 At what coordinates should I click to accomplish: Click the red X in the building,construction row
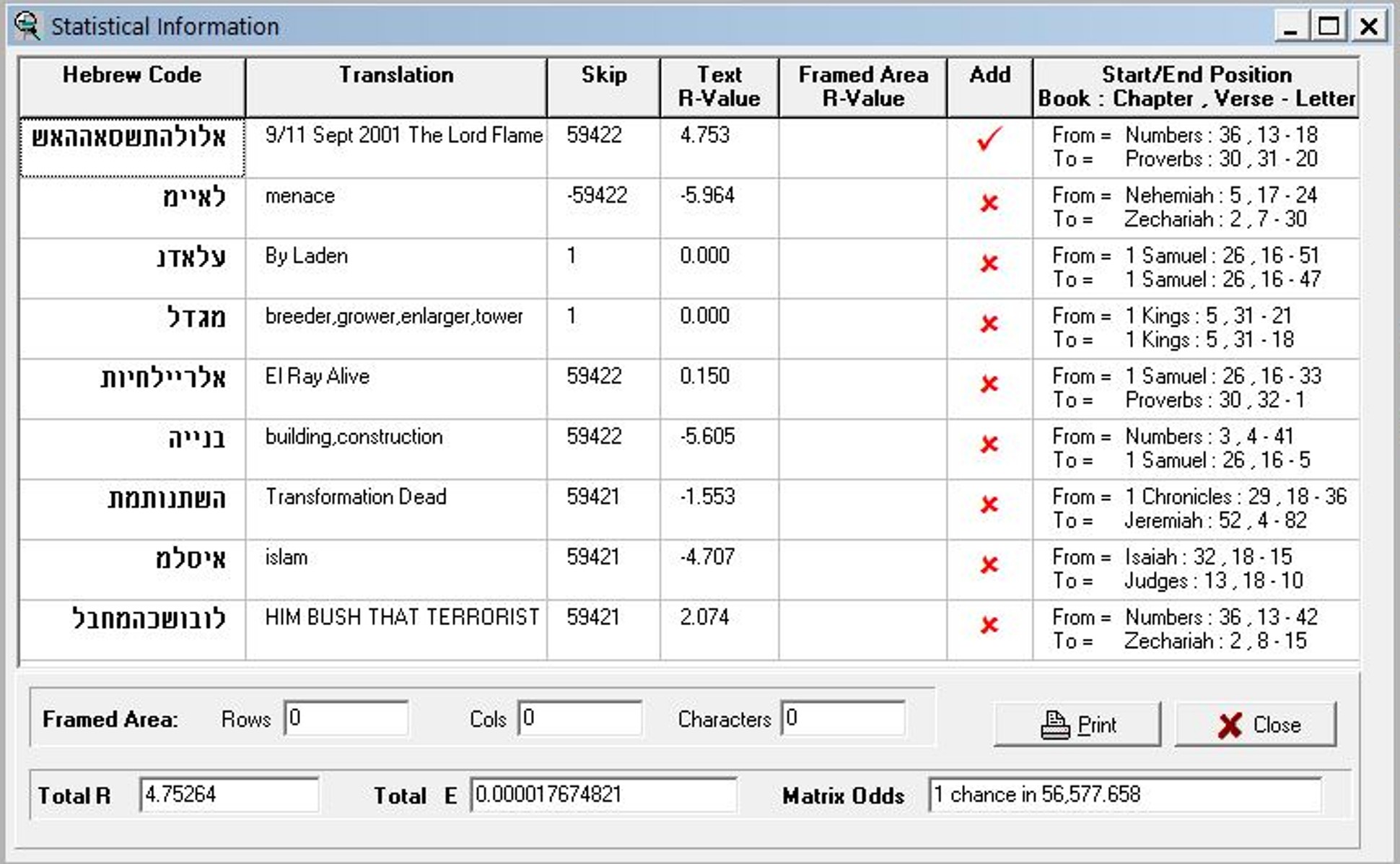click(x=989, y=445)
